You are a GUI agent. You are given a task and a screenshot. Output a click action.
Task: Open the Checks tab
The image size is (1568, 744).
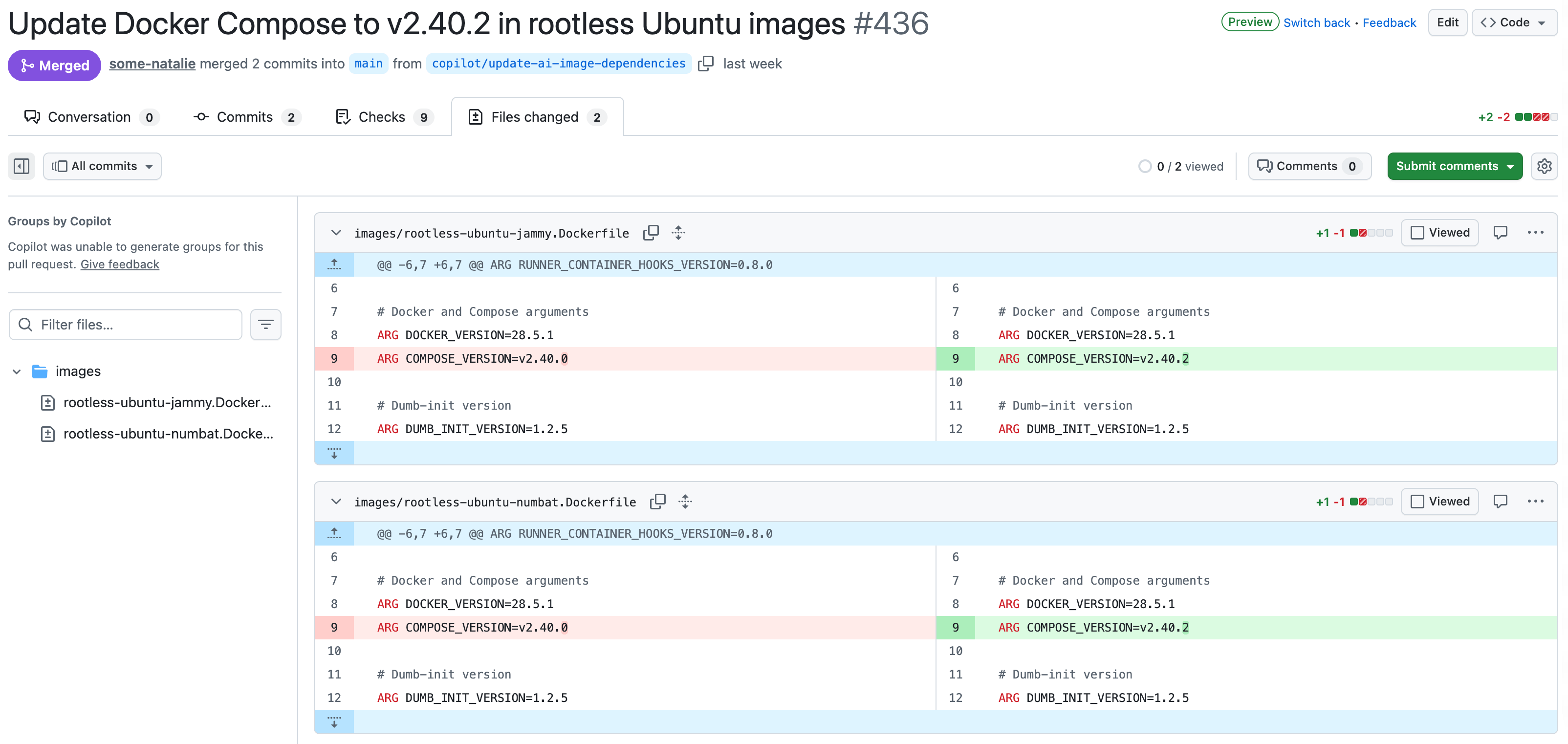(x=382, y=117)
